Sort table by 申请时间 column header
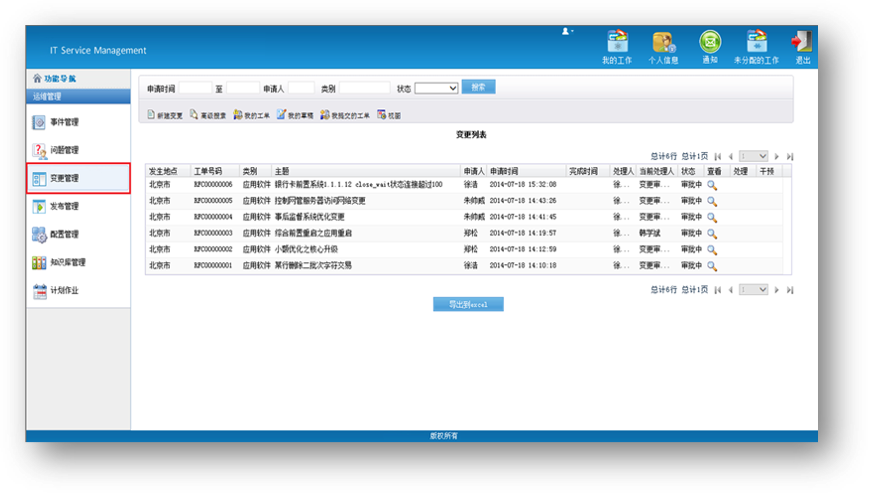 526,171
